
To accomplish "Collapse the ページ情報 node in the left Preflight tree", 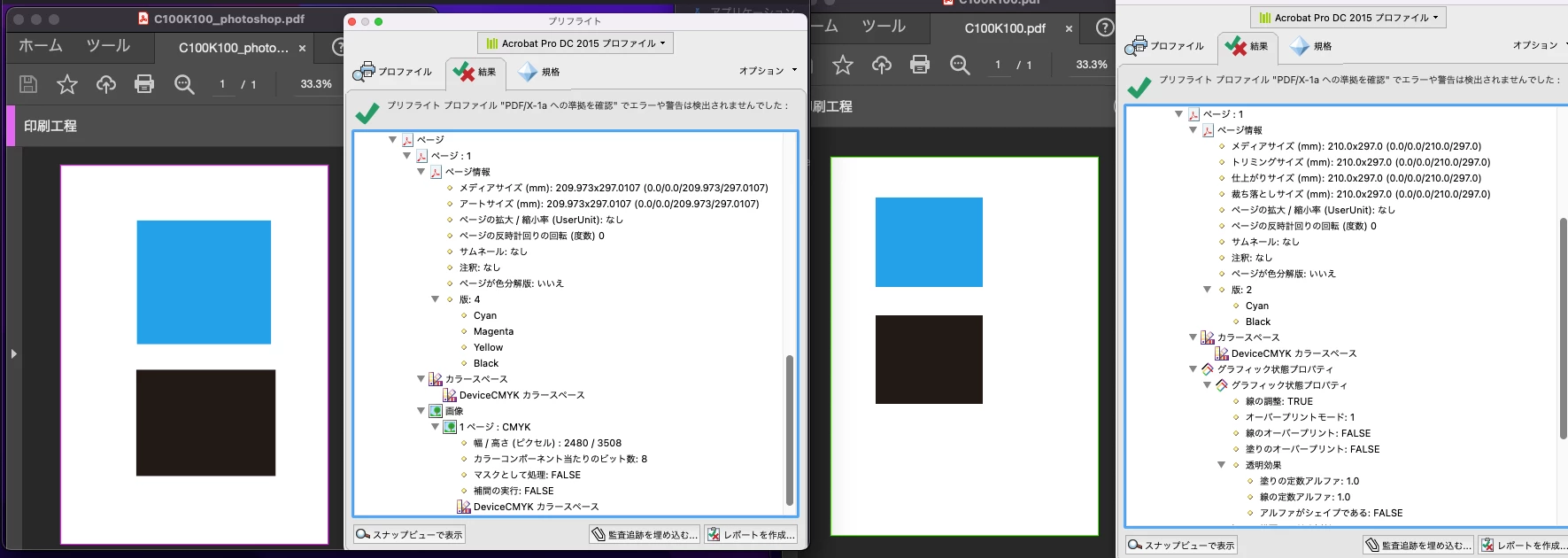I will tap(421, 172).
